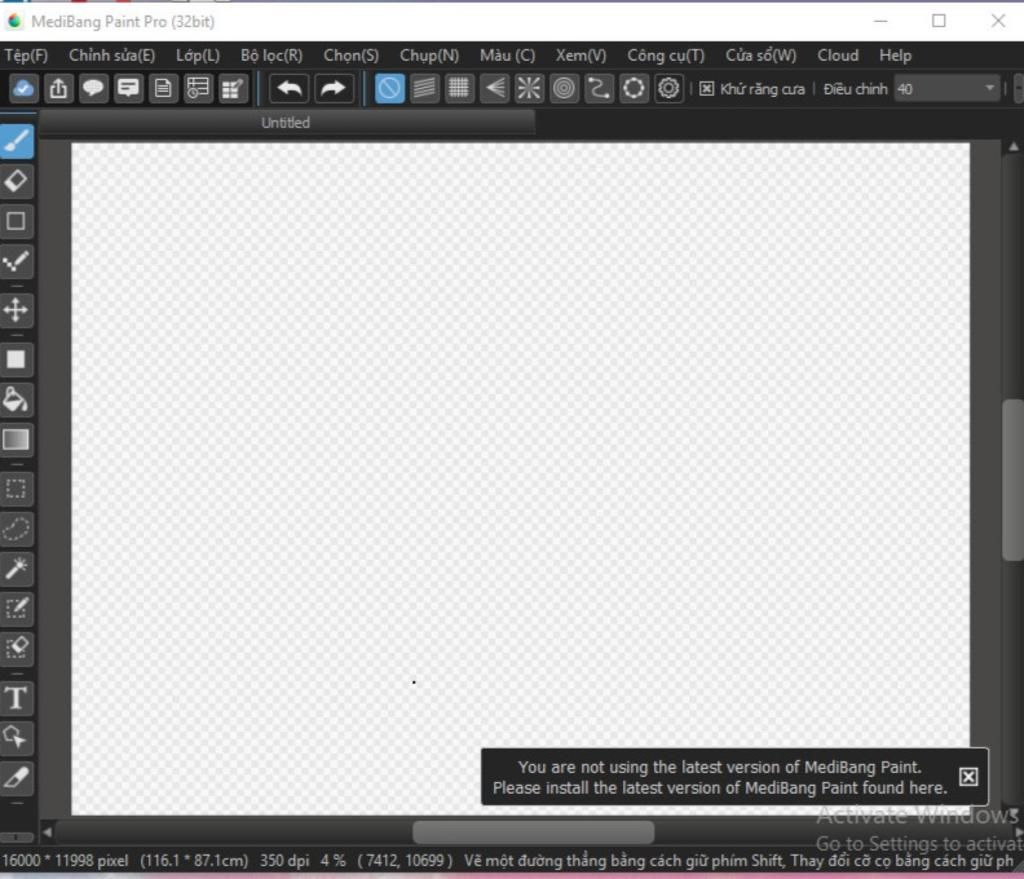Open the Chụp(N) menu
Screen dimensions: 1024x879
point(429,56)
